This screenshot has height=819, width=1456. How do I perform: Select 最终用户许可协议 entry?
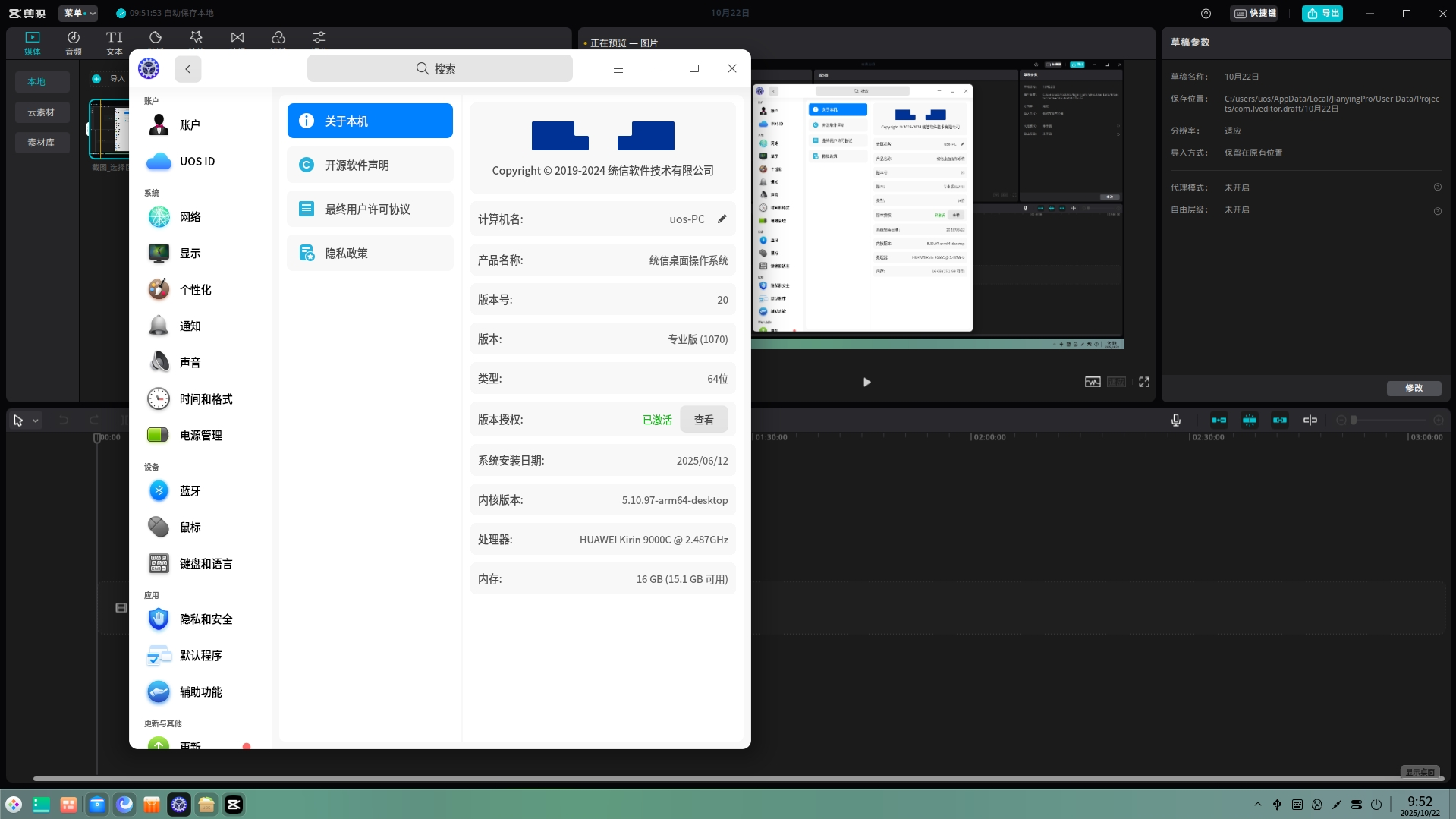click(370, 209)
